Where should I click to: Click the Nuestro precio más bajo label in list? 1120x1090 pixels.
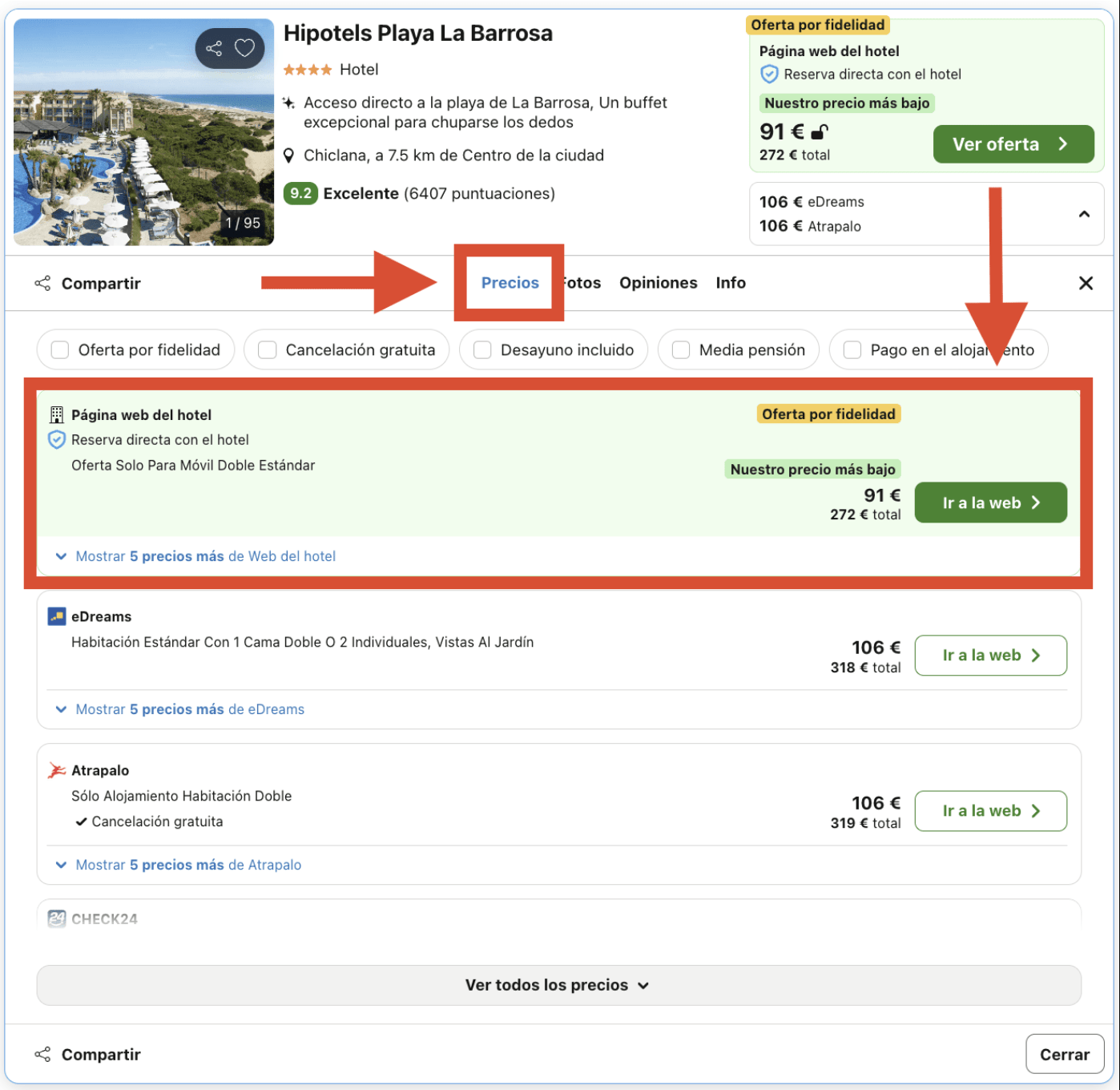(x=812, y=469)
